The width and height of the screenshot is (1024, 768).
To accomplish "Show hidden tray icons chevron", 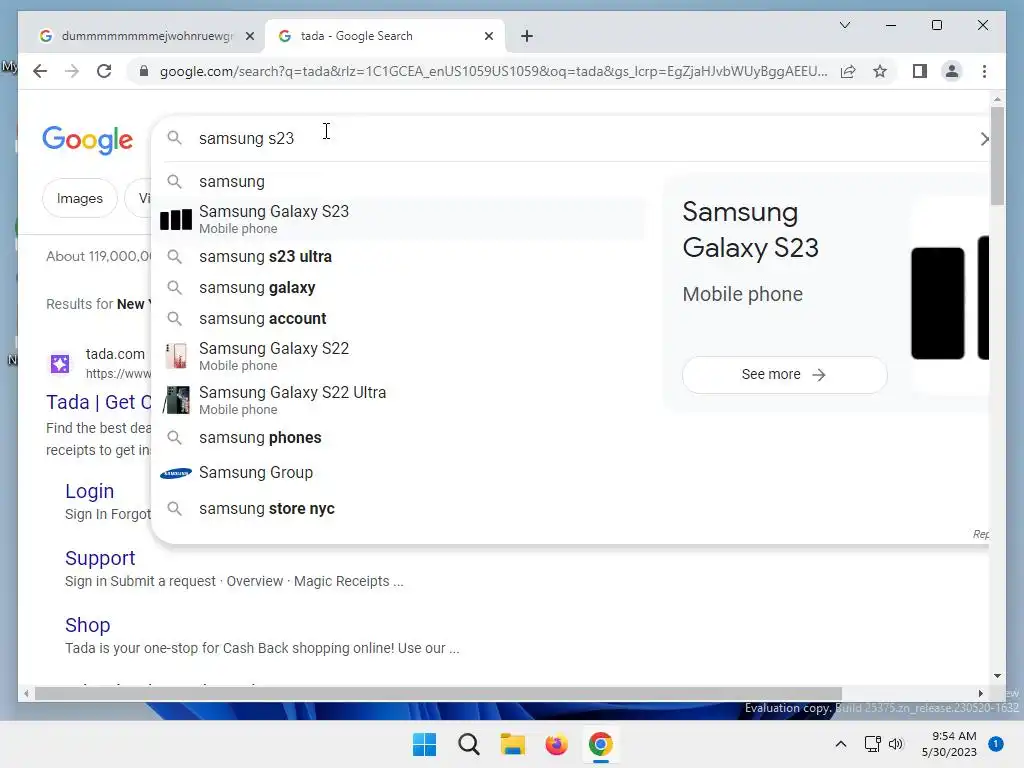I will [840, 744].
